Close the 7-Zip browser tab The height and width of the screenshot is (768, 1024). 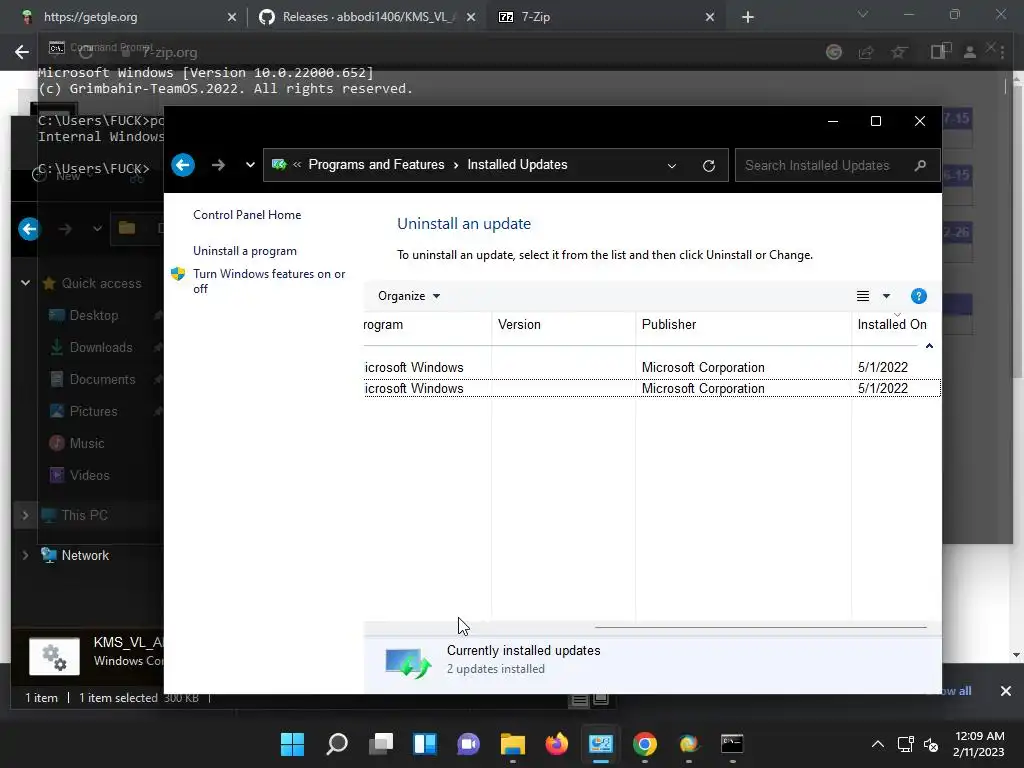(x=710, y=18)
